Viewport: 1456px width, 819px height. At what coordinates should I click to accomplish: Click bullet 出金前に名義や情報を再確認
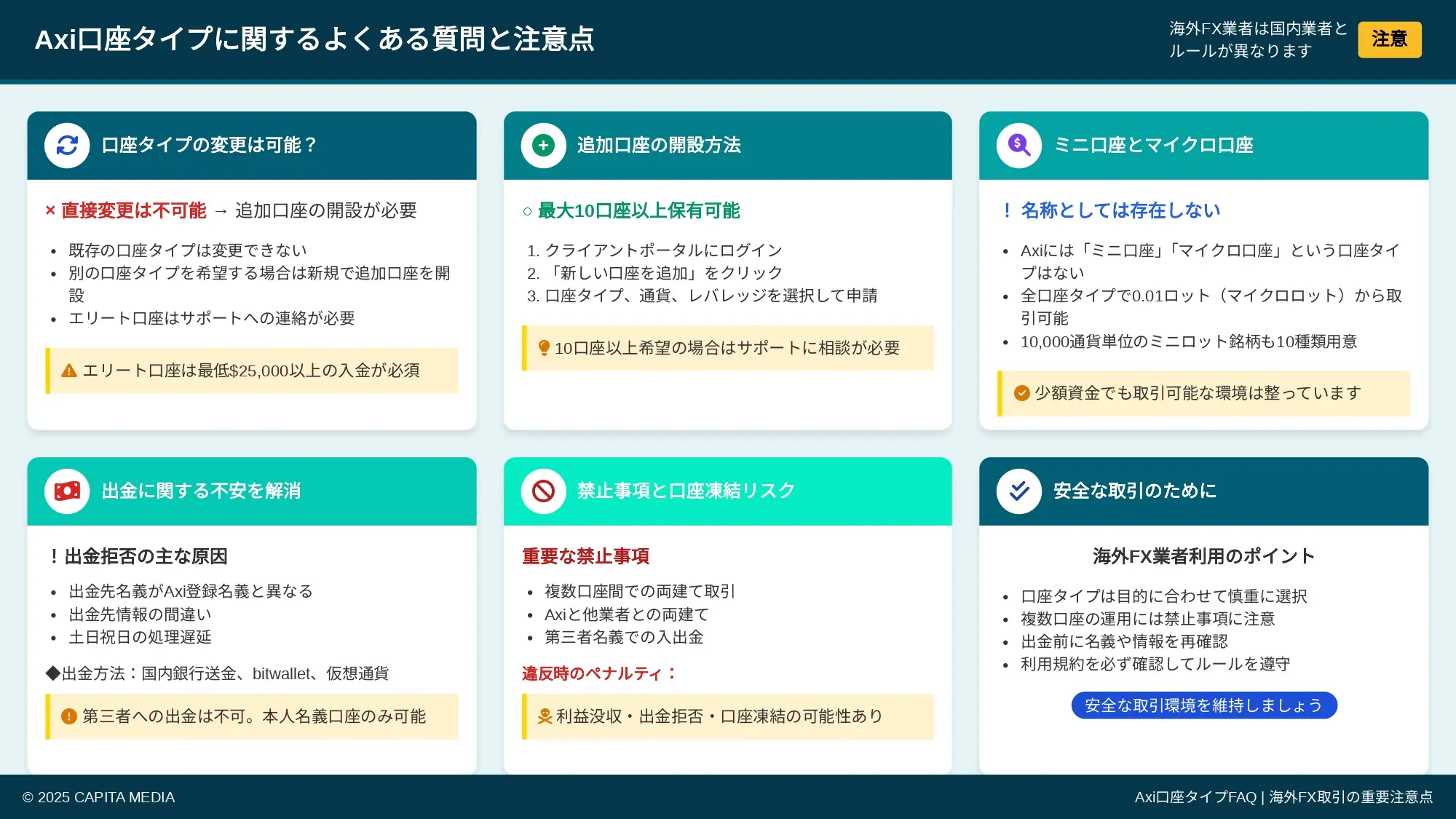pyautogui.click(x=1124, y=641)
